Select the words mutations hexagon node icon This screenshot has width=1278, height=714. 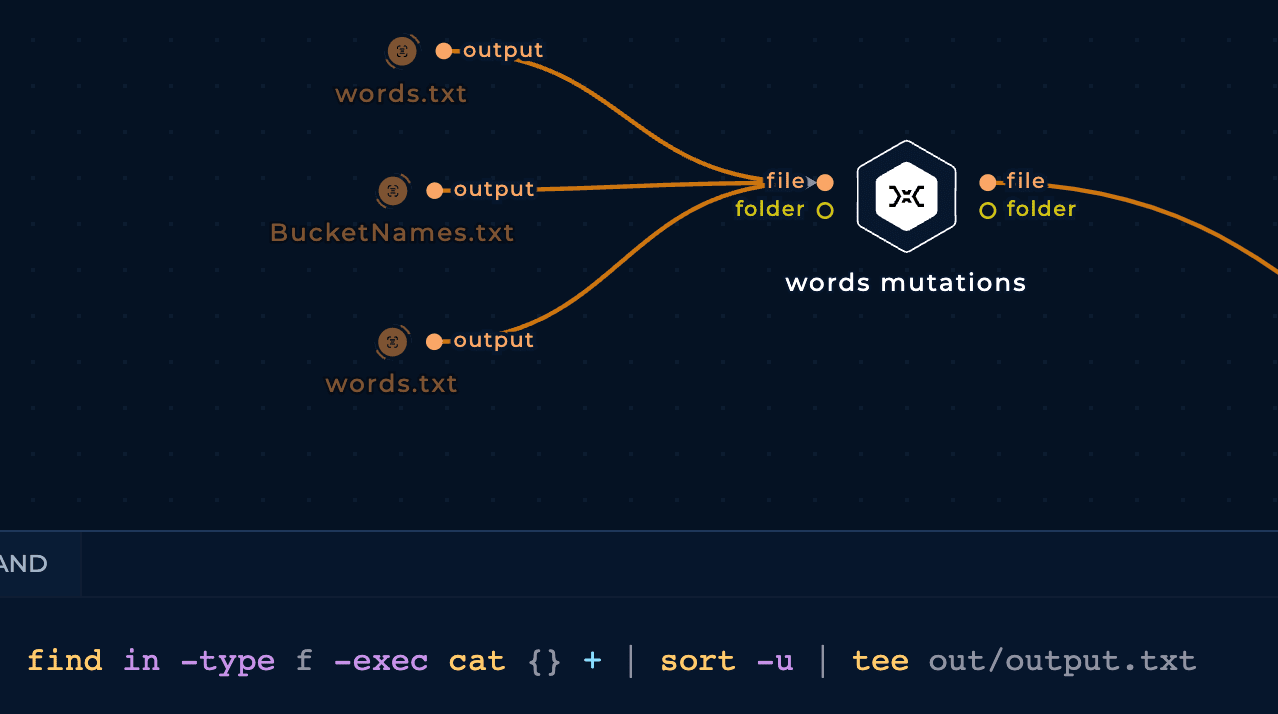coord(906,196)
